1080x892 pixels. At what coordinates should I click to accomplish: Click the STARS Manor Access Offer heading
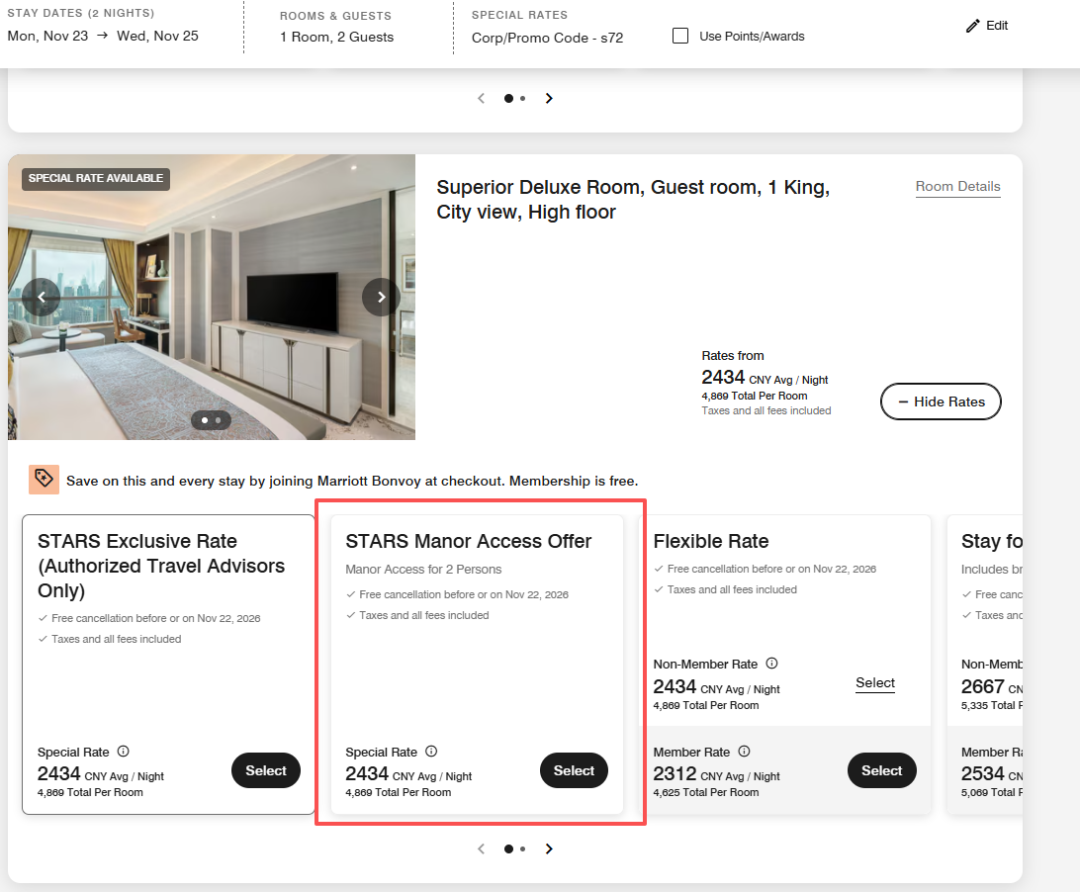coord(468,541)
